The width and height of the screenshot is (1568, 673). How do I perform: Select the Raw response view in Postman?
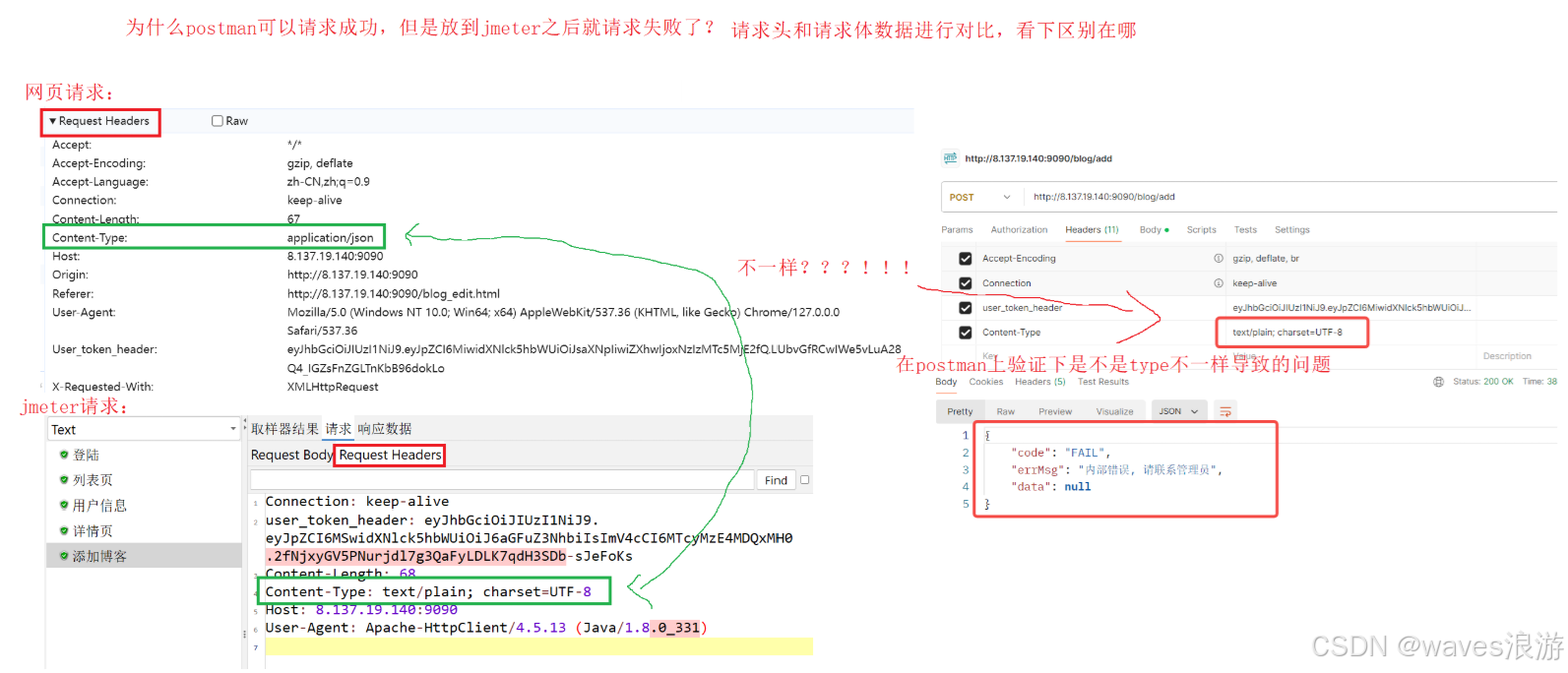tap(1005, 411)
